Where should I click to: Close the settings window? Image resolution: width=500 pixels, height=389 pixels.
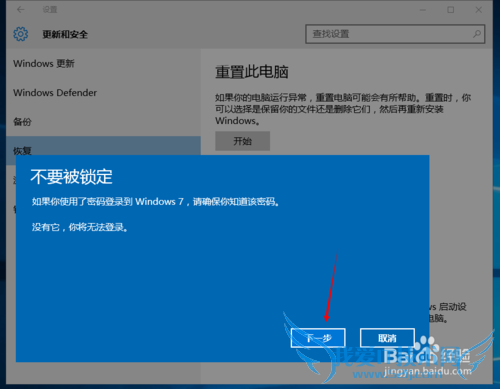pyautogui.click(x=479, y=10)
